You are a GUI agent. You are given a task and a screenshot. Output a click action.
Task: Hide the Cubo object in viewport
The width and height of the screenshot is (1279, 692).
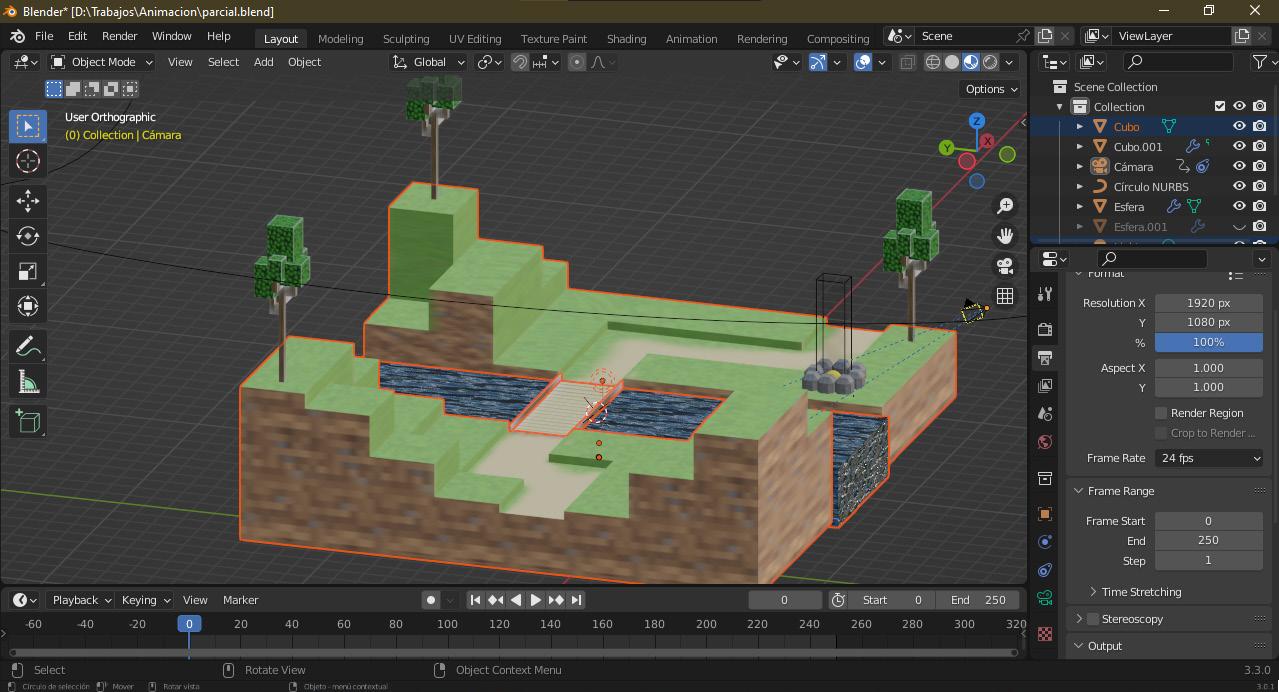1239,127
